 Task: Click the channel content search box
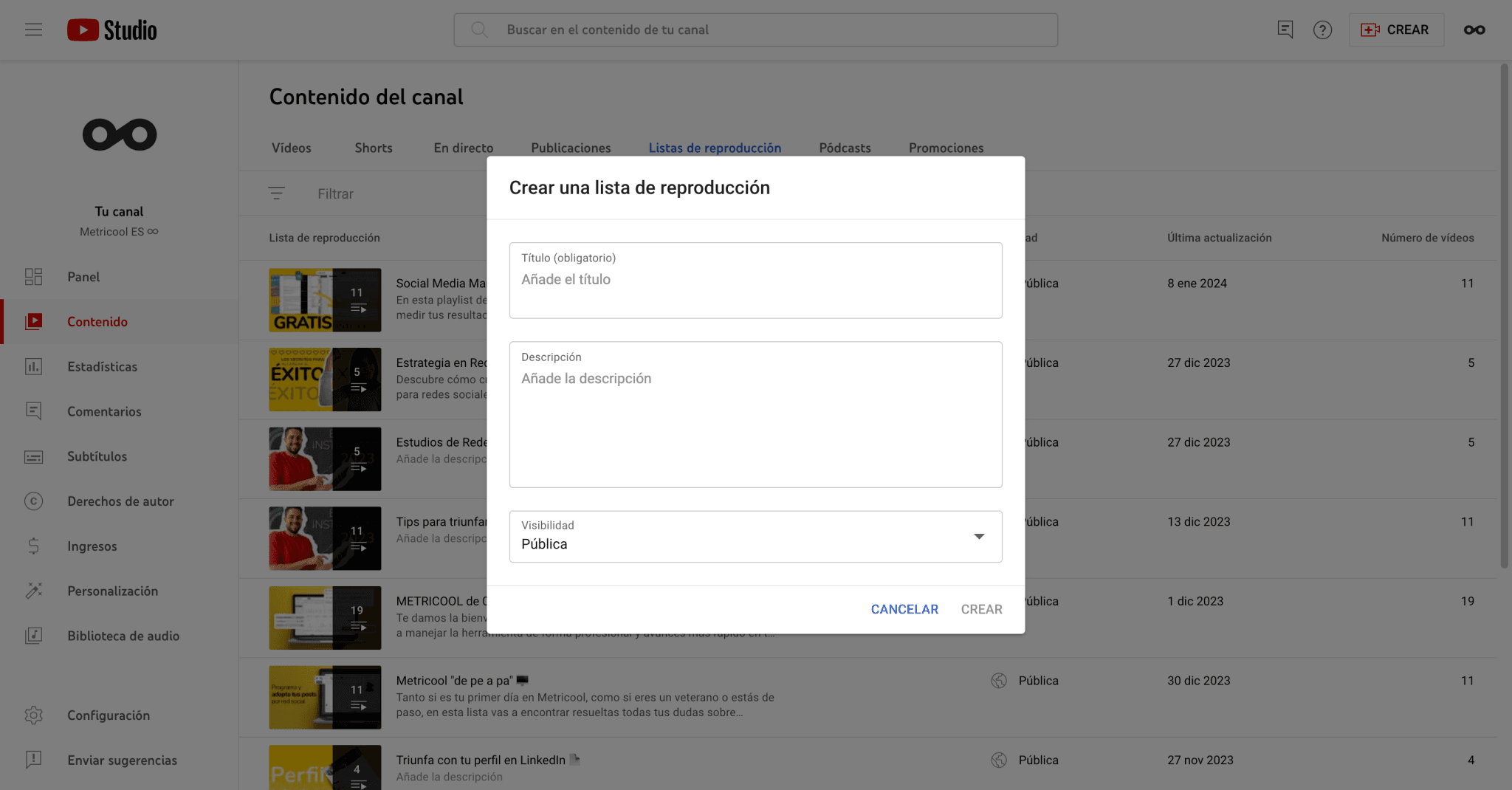[x=755, y=30]
